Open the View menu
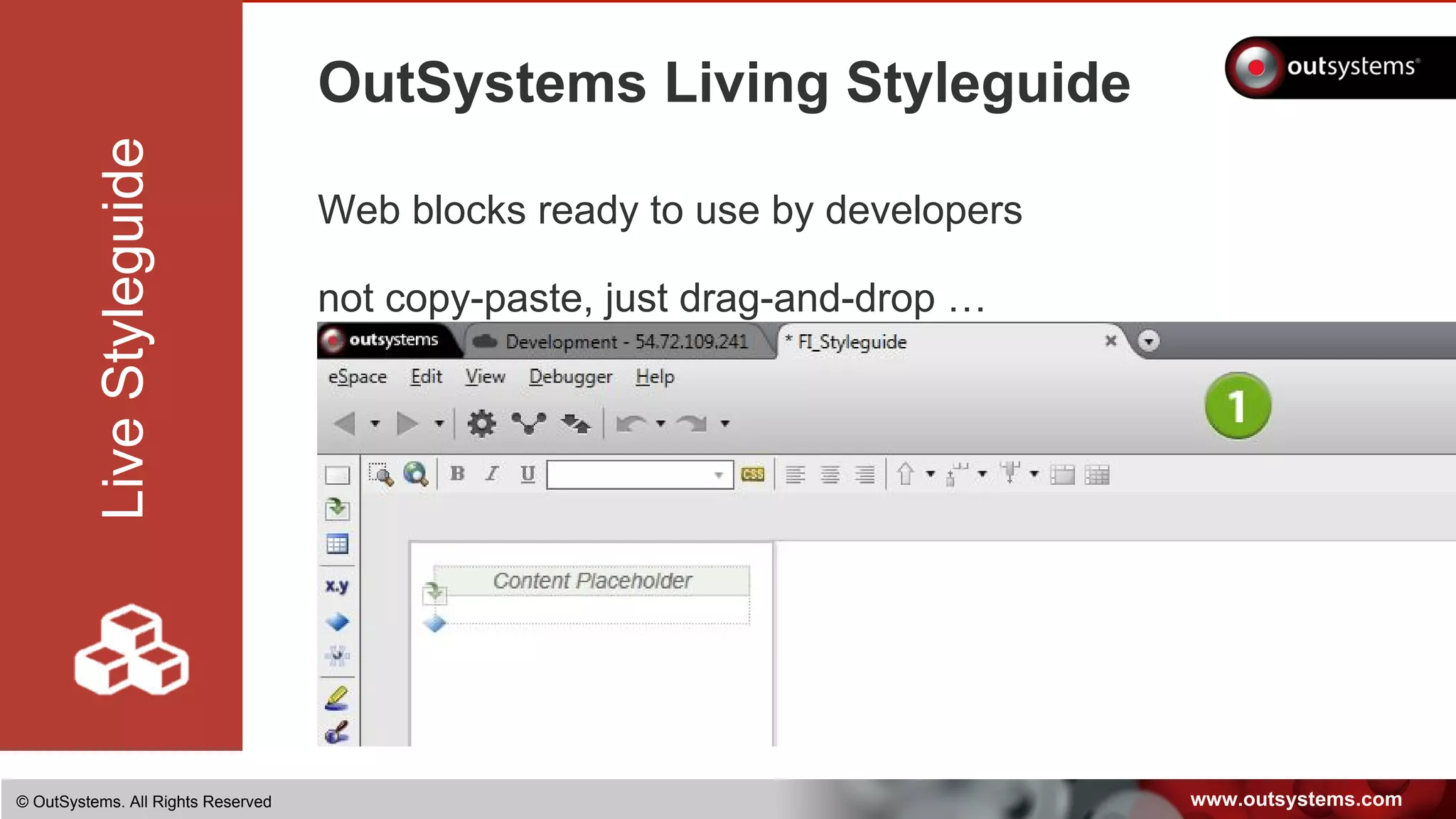The image size is (1456, 819). tap(486, 377)
